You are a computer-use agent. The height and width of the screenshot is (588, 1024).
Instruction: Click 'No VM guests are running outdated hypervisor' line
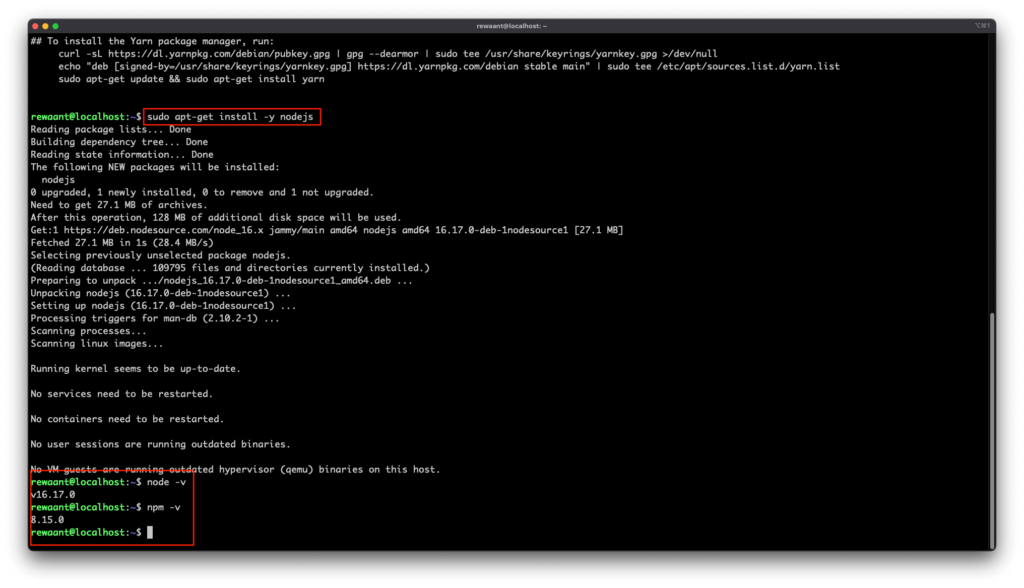tap(235, 469)
